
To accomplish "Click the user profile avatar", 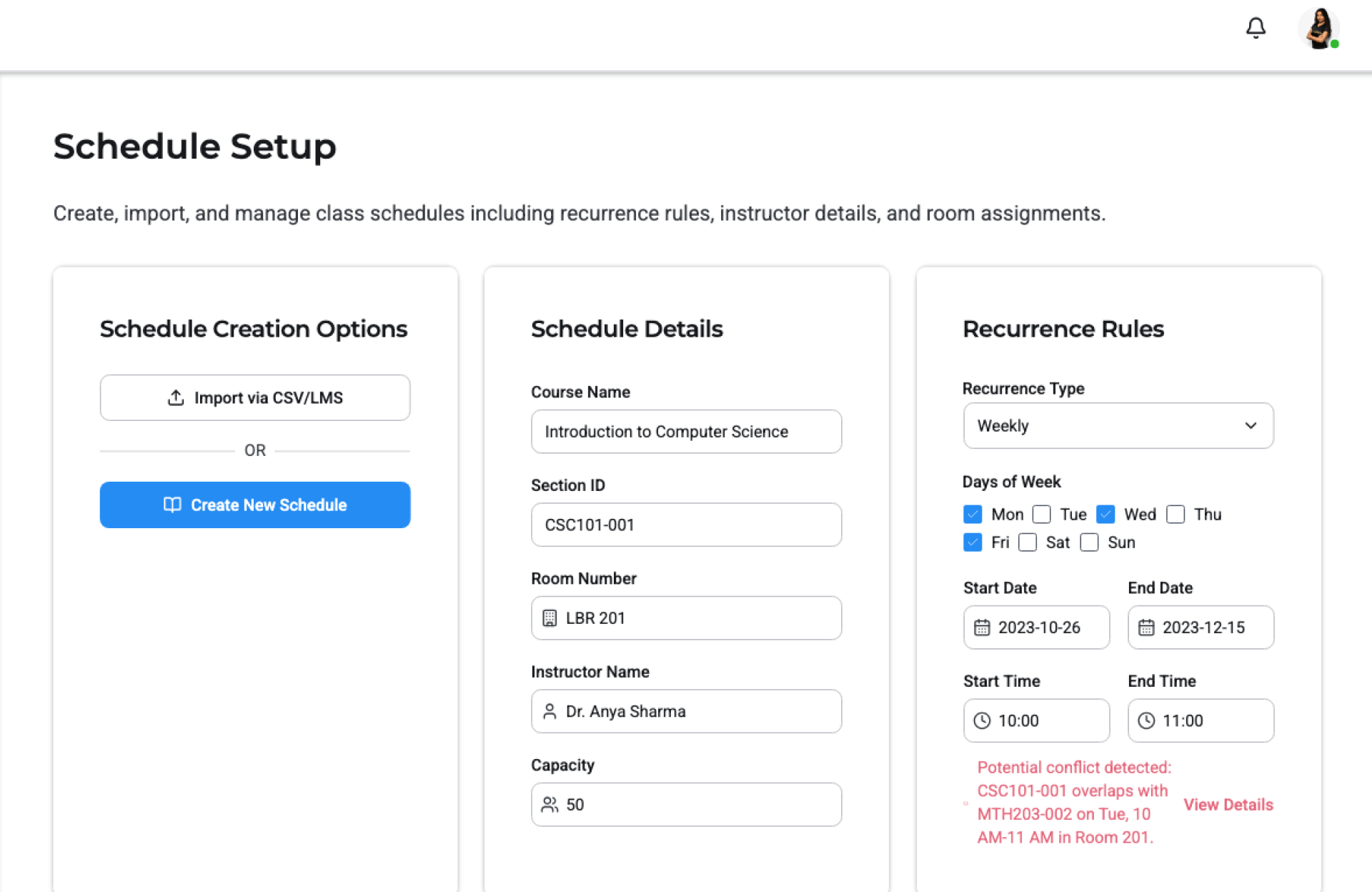I will tap(1318, 29).
